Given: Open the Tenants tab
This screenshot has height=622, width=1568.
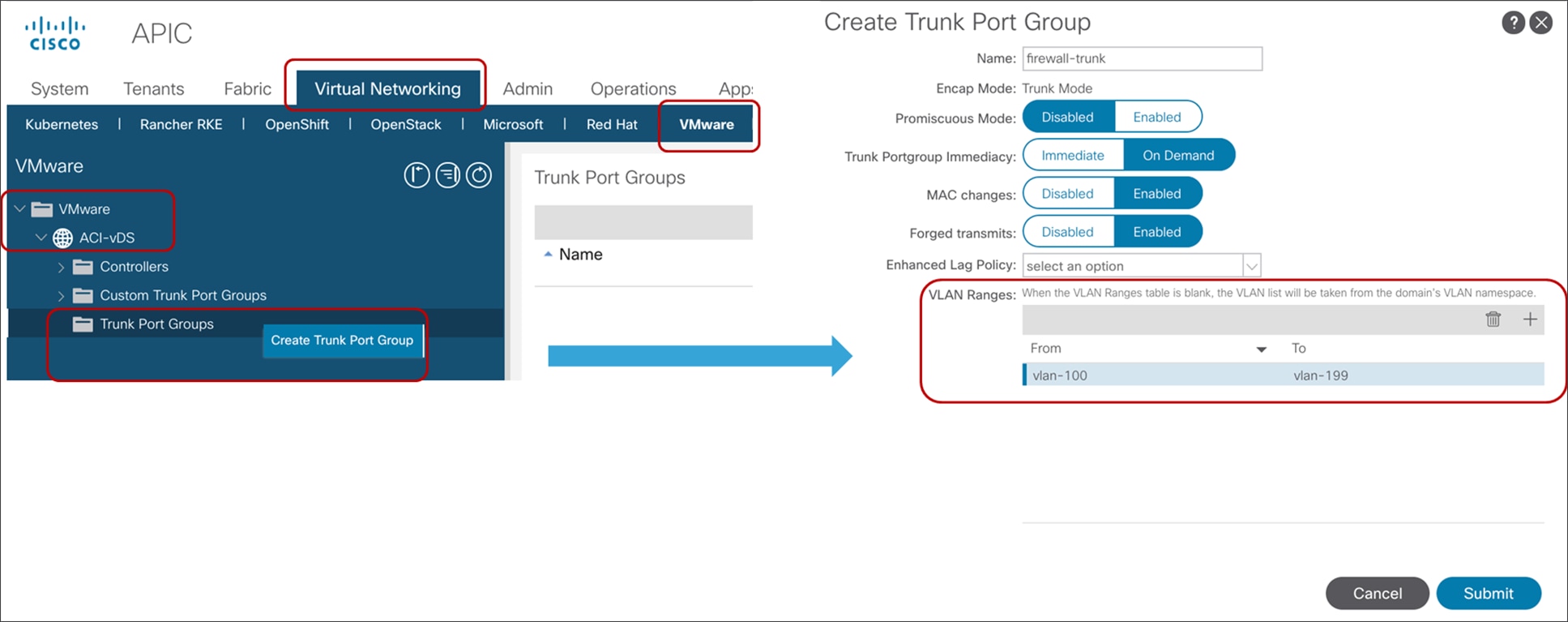Looking at the screenshot, I should (153, 88).
